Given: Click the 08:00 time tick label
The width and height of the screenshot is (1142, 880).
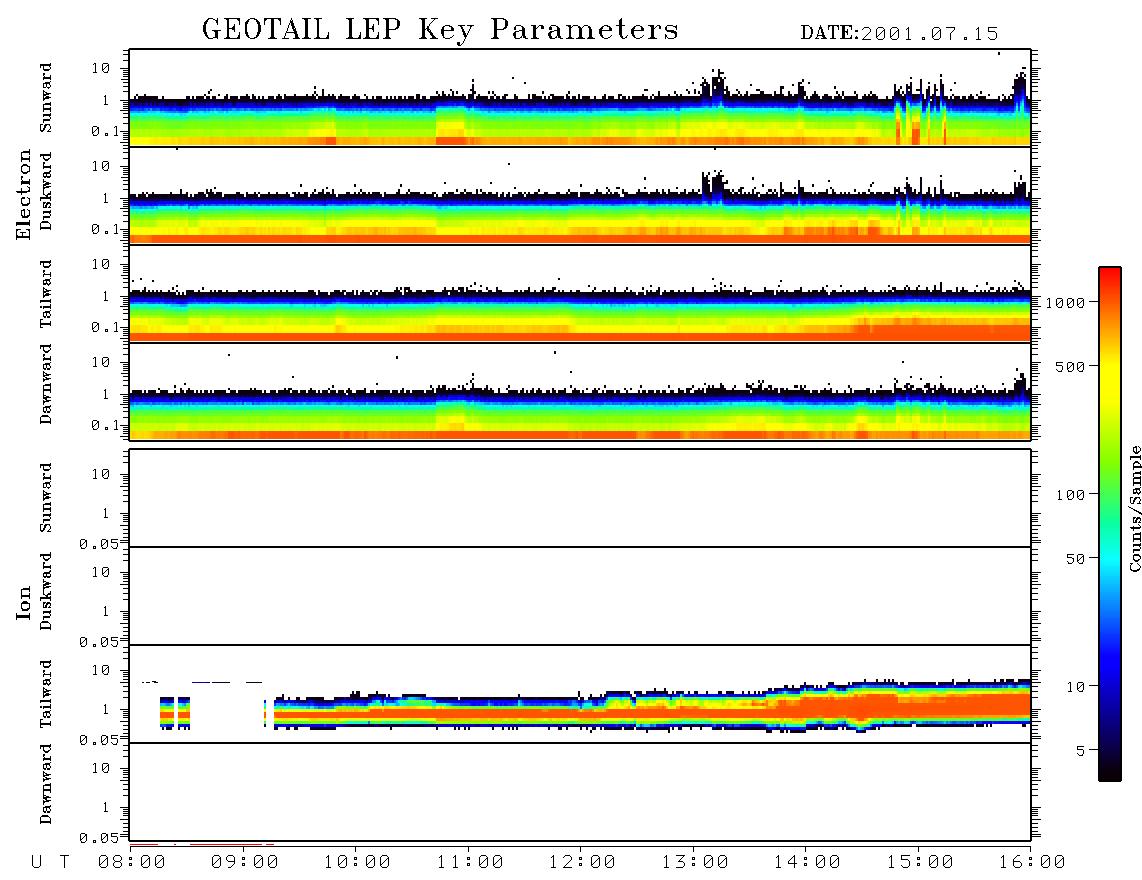Looking at the screenshot, I should pos(132,863).
